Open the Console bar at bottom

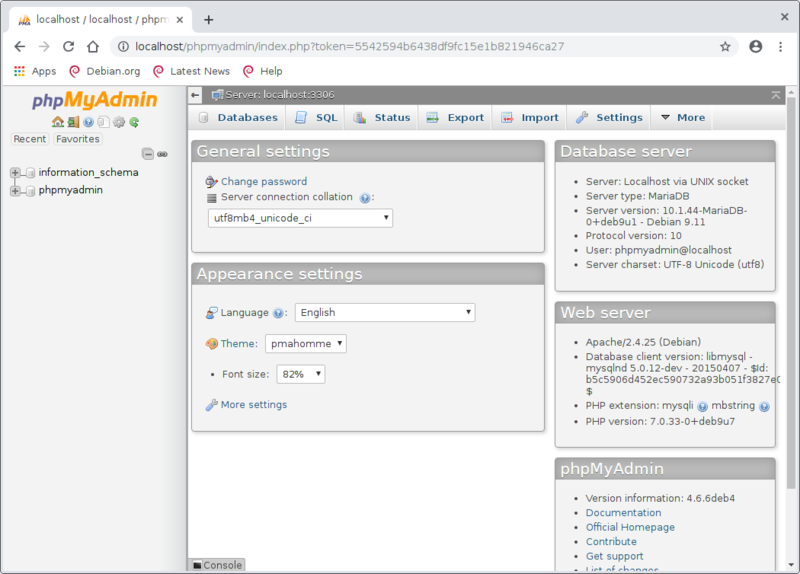pos(217,565)
